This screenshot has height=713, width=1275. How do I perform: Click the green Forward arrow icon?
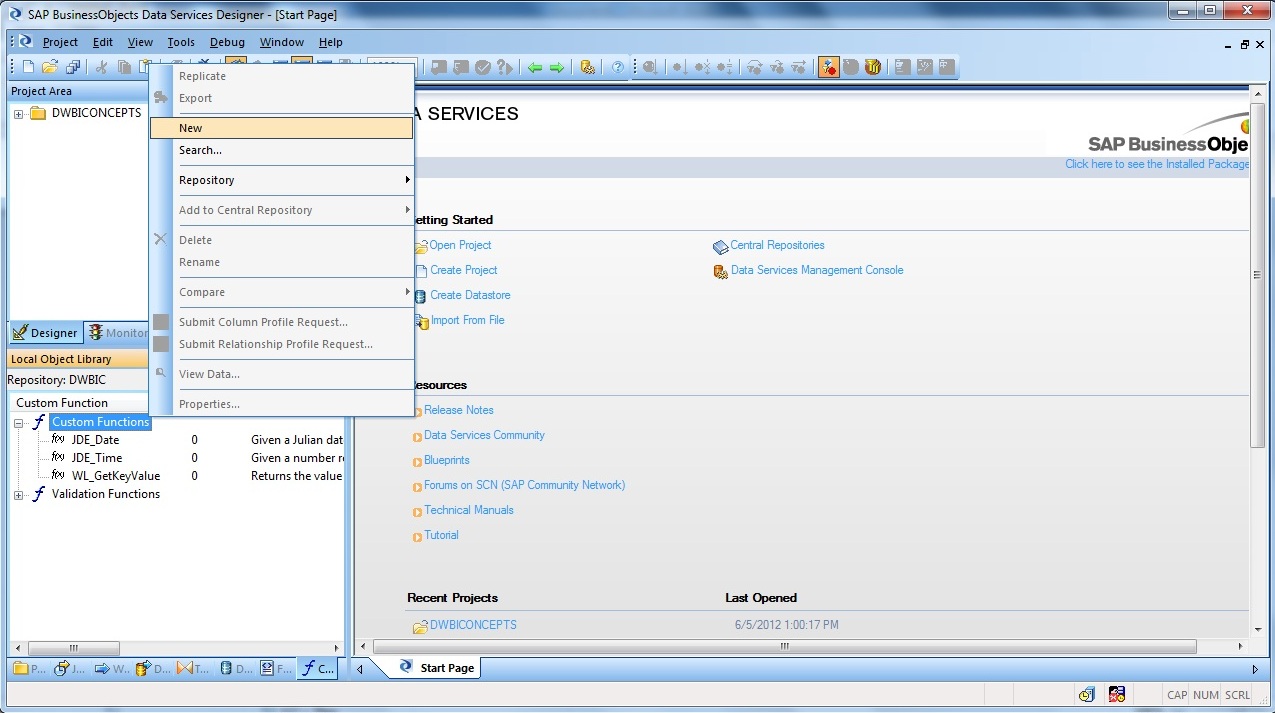(557, 67)
